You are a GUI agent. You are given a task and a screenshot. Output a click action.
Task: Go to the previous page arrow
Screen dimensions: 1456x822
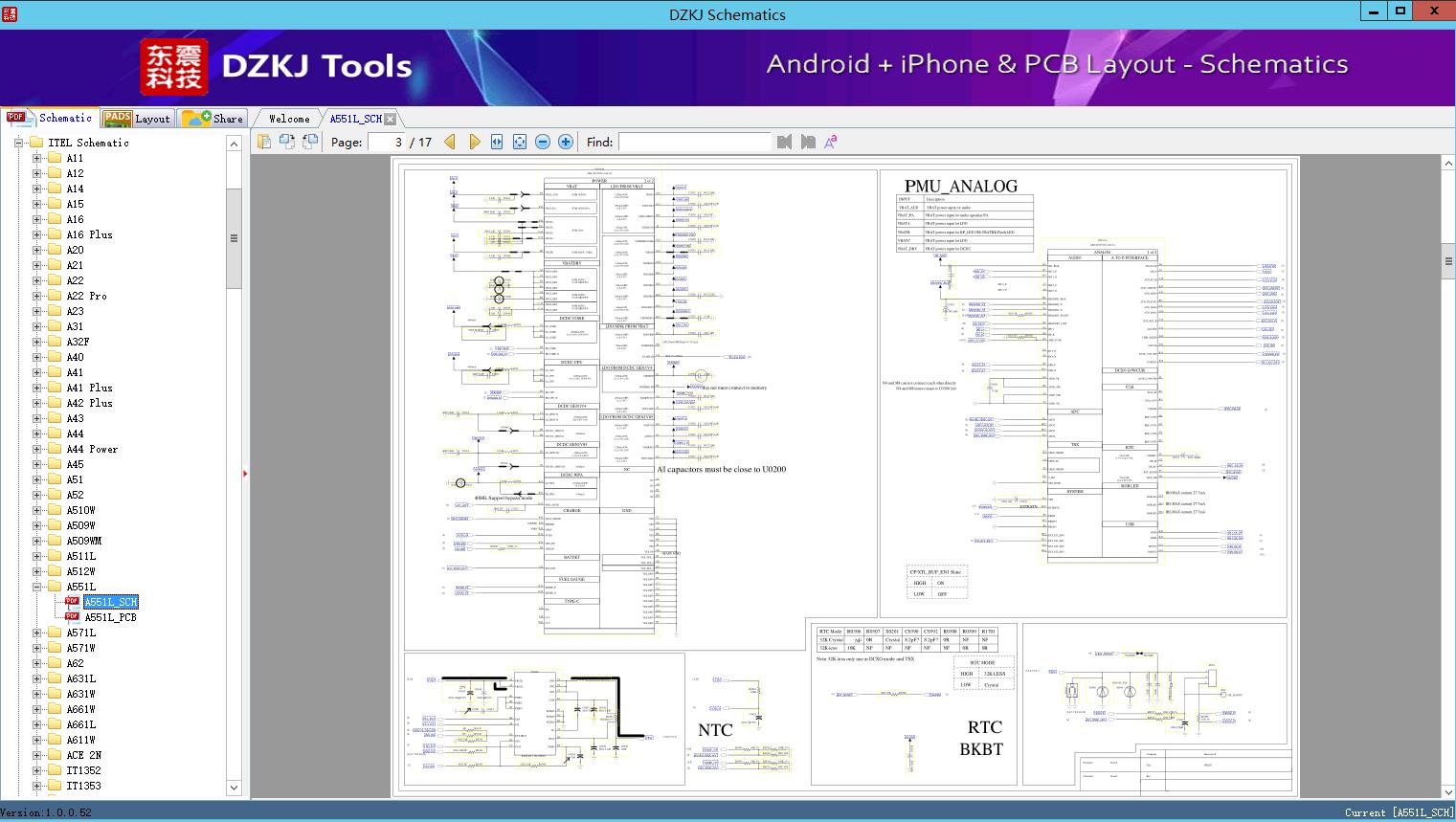pyautogui.click(x=450, y=142)
